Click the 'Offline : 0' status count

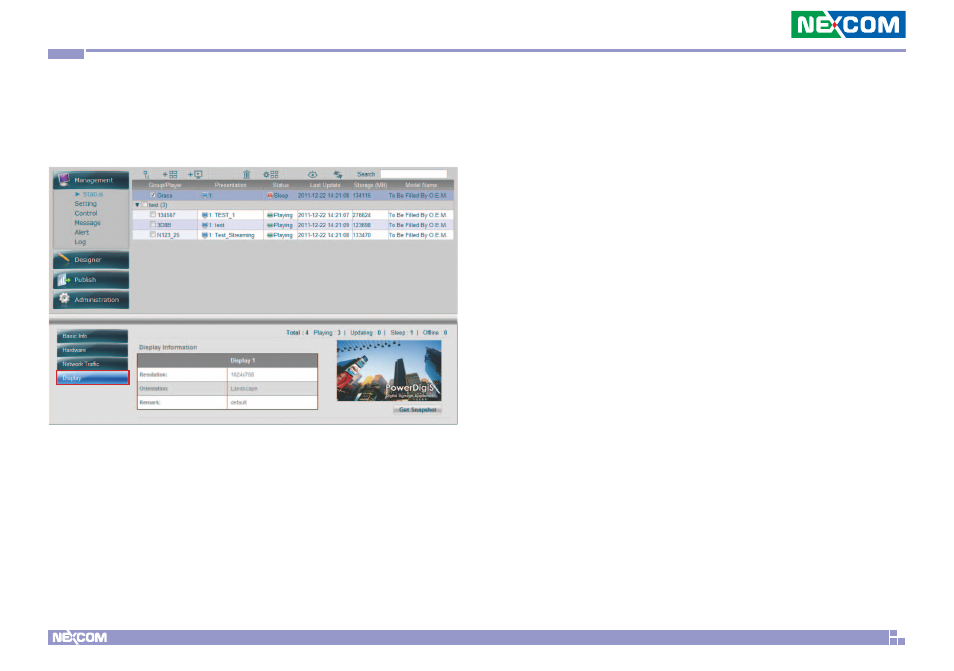(x=435, y=333)
